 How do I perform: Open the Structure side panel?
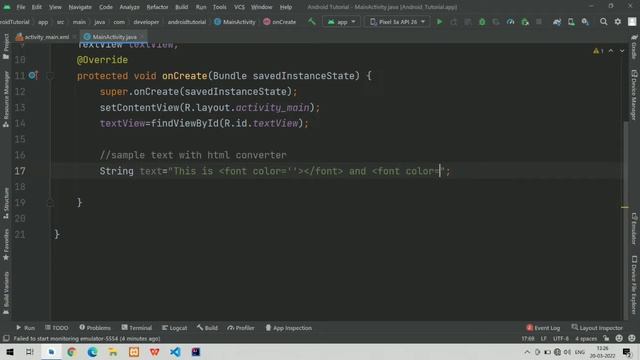[x=6, y=203]
